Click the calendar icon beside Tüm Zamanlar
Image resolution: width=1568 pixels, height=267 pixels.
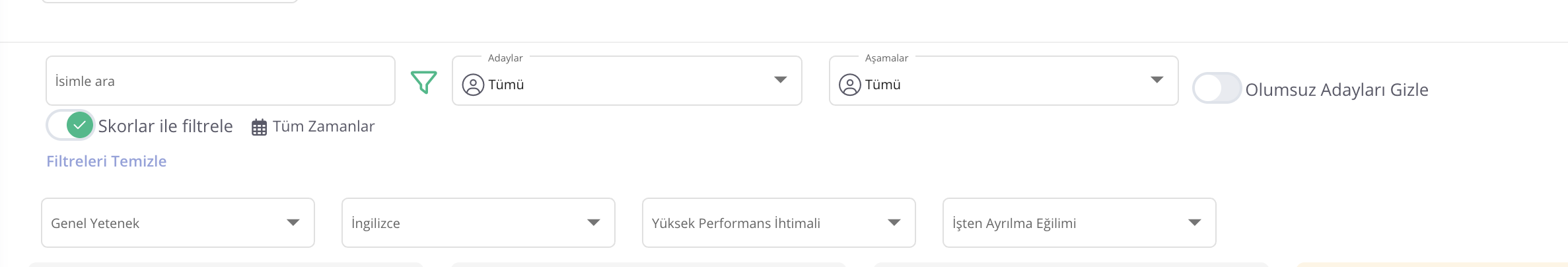(x=259, y=127)
